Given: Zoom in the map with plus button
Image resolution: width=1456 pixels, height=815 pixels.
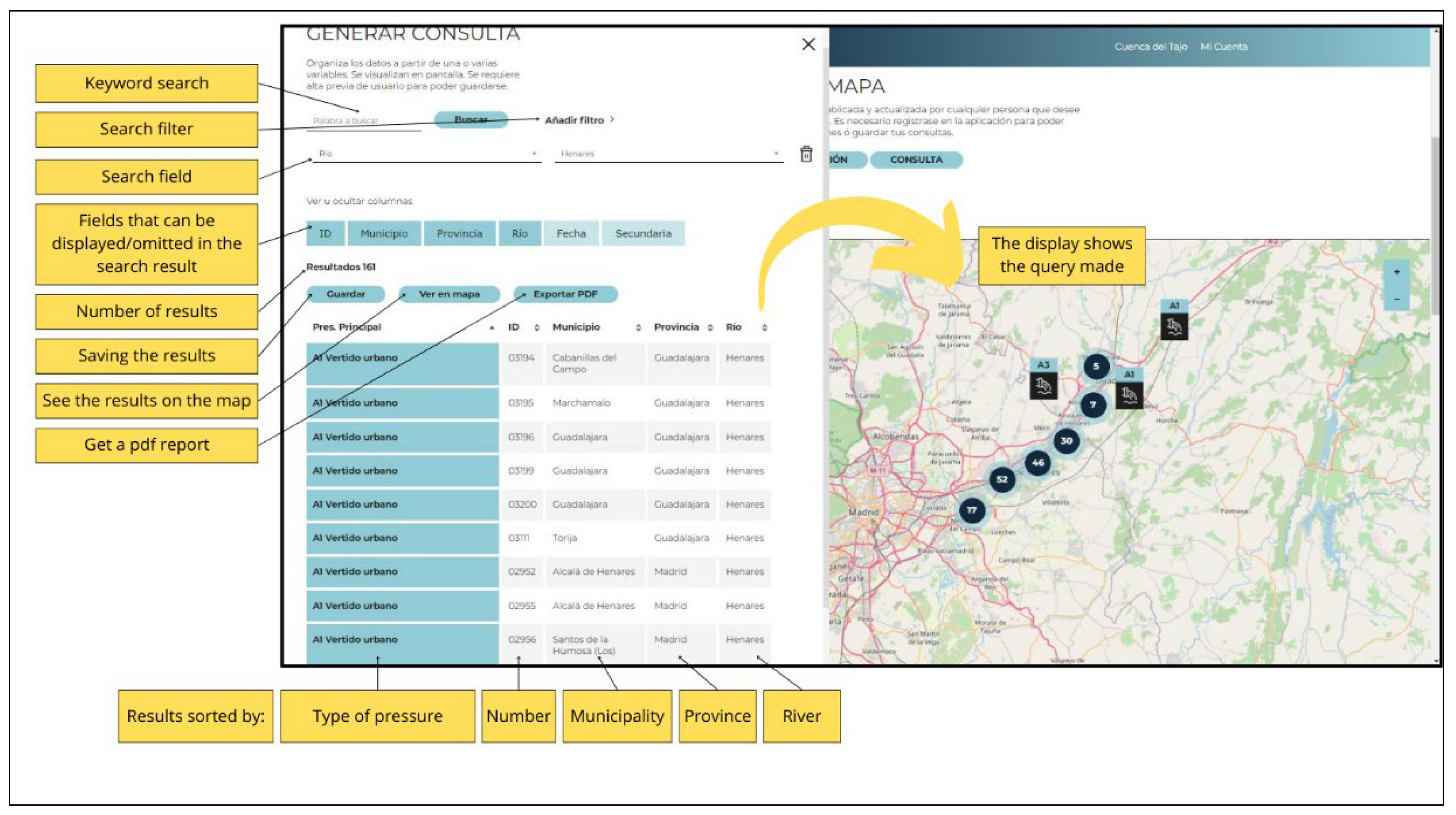Looking at the screenshot, I should [1397, 272].
